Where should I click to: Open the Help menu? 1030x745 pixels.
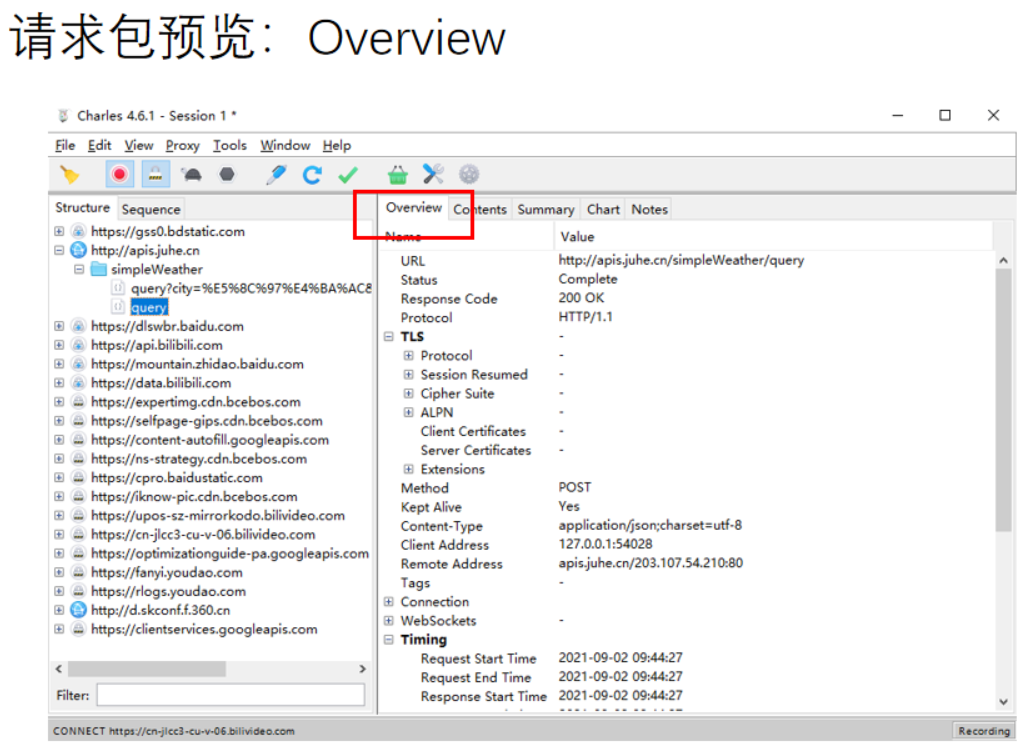(336, 145)
